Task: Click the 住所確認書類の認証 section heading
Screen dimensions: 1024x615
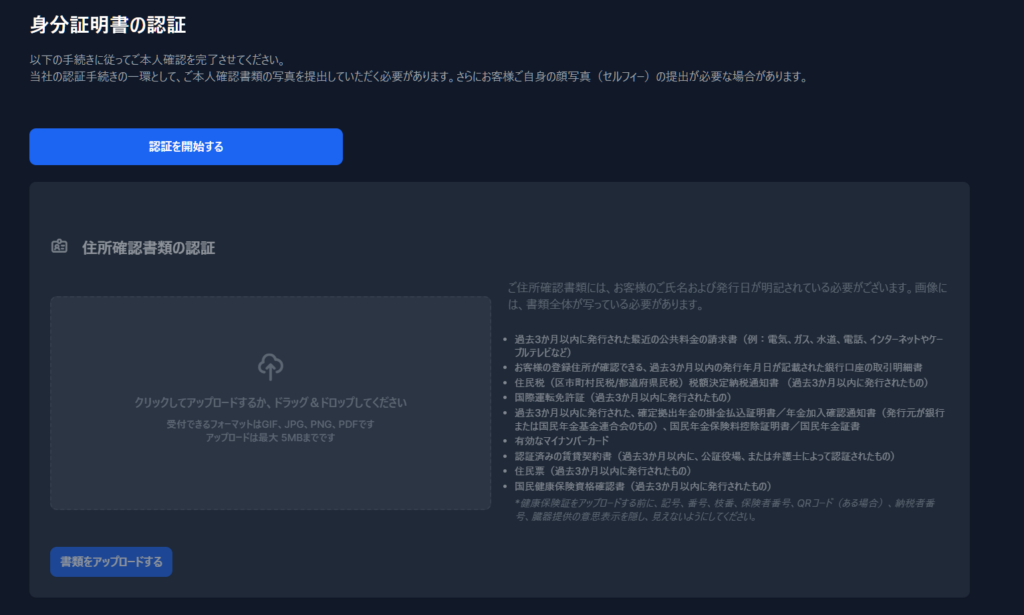Action: click(x=148, y=248)
